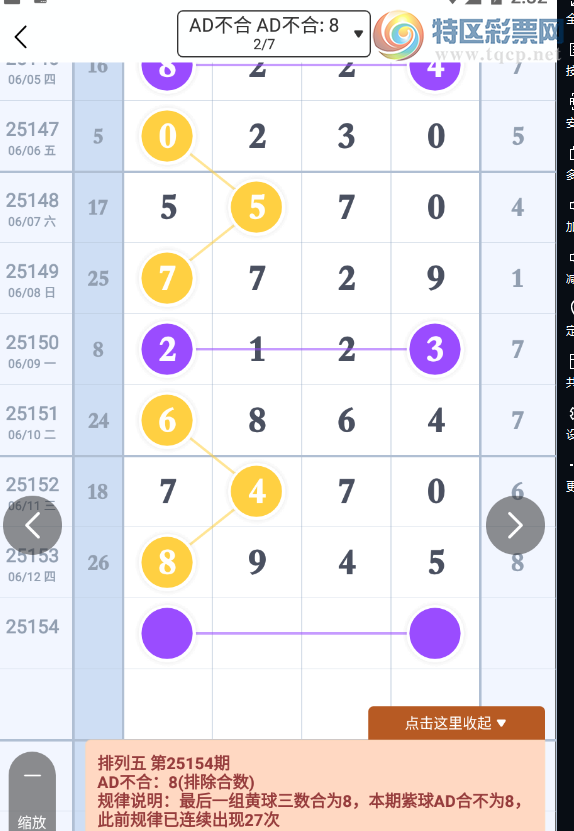Click period 25148 row label
This screenshot has width=574, height=831.
32,208
